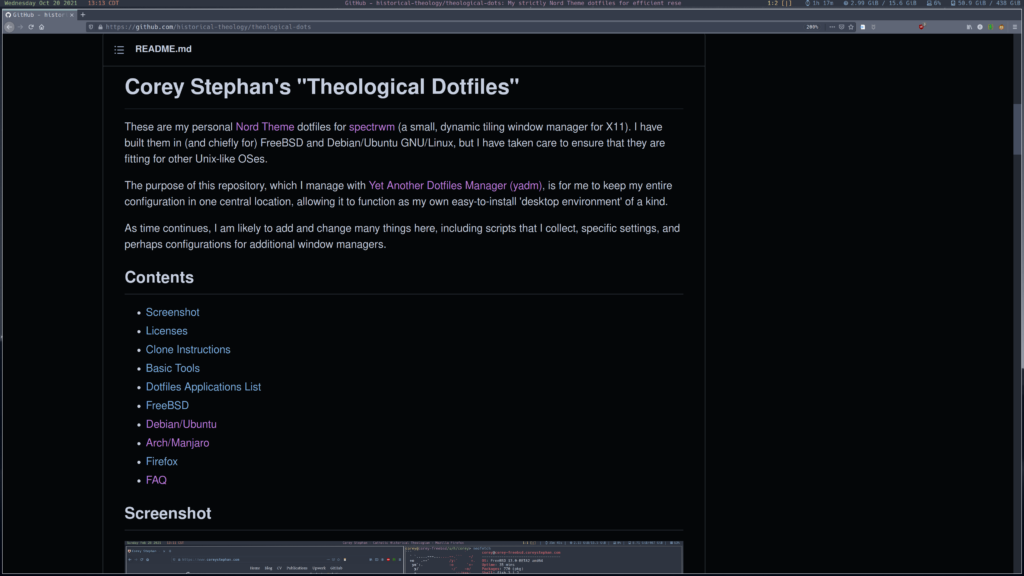
Task: Click the red uBlock extension icon
Action: (921, 27)
